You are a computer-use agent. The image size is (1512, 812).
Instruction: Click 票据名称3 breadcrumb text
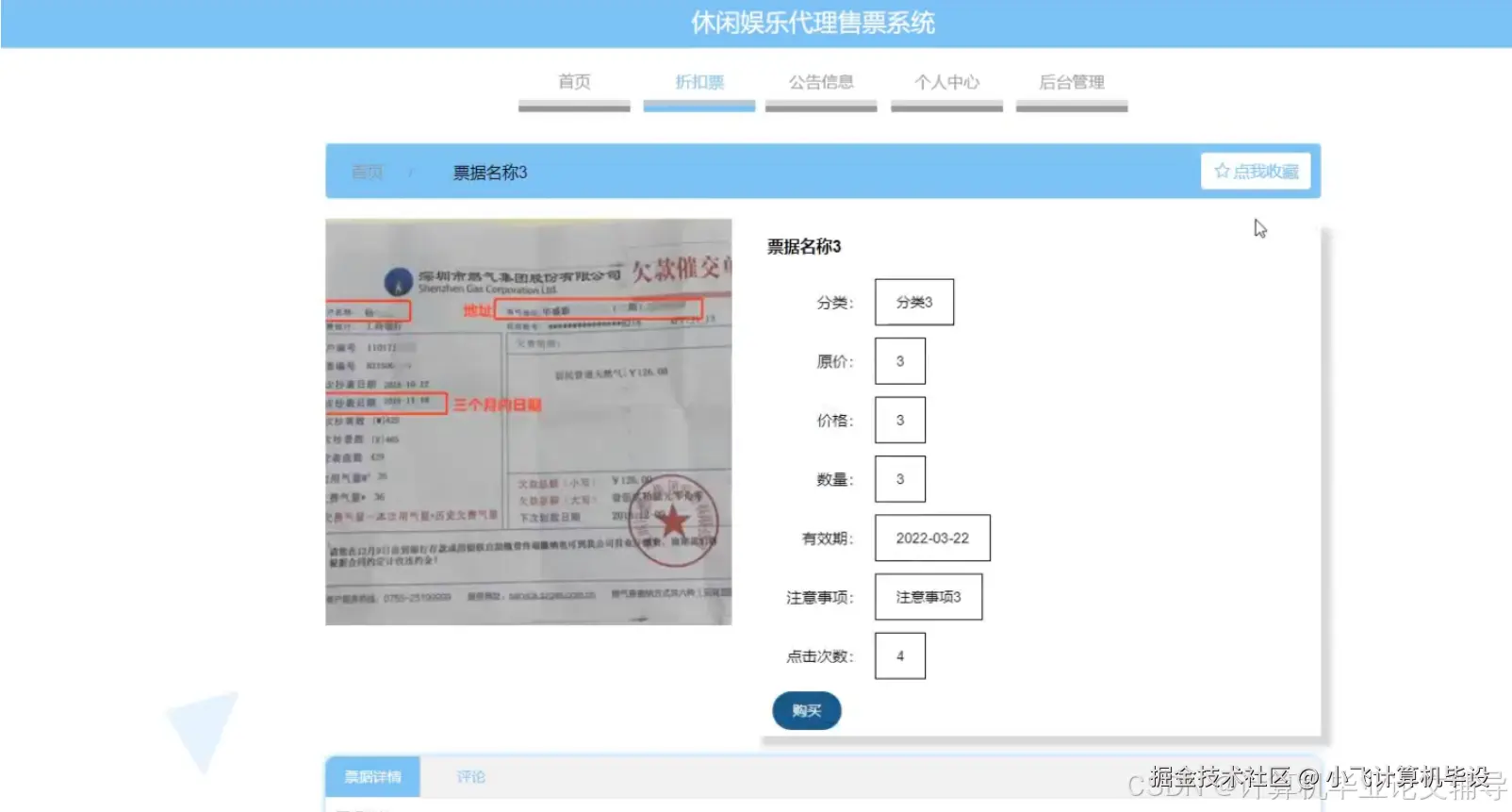[490, 173]
